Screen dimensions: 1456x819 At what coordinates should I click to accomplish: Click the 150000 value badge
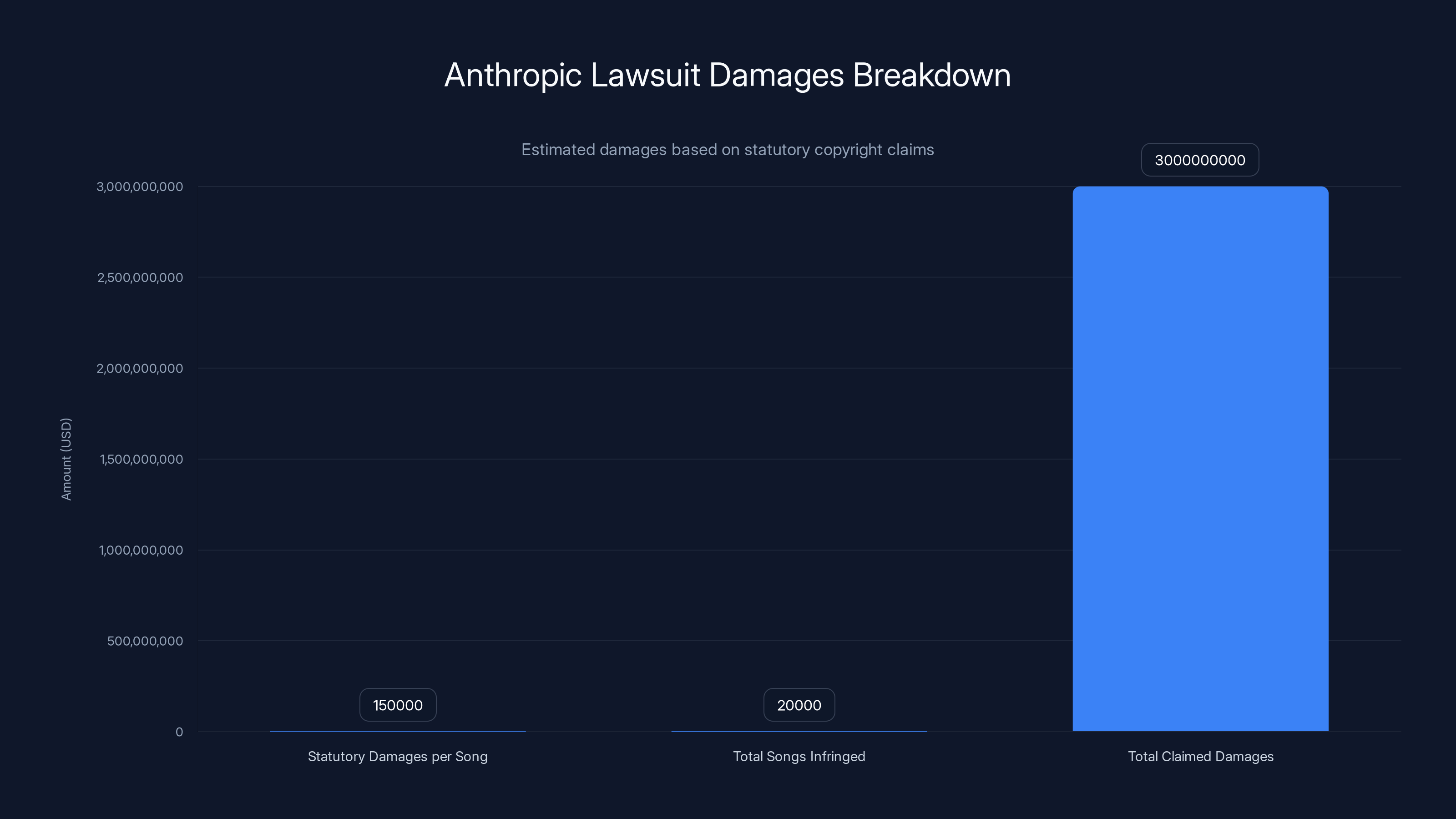(x=397, y=705)
